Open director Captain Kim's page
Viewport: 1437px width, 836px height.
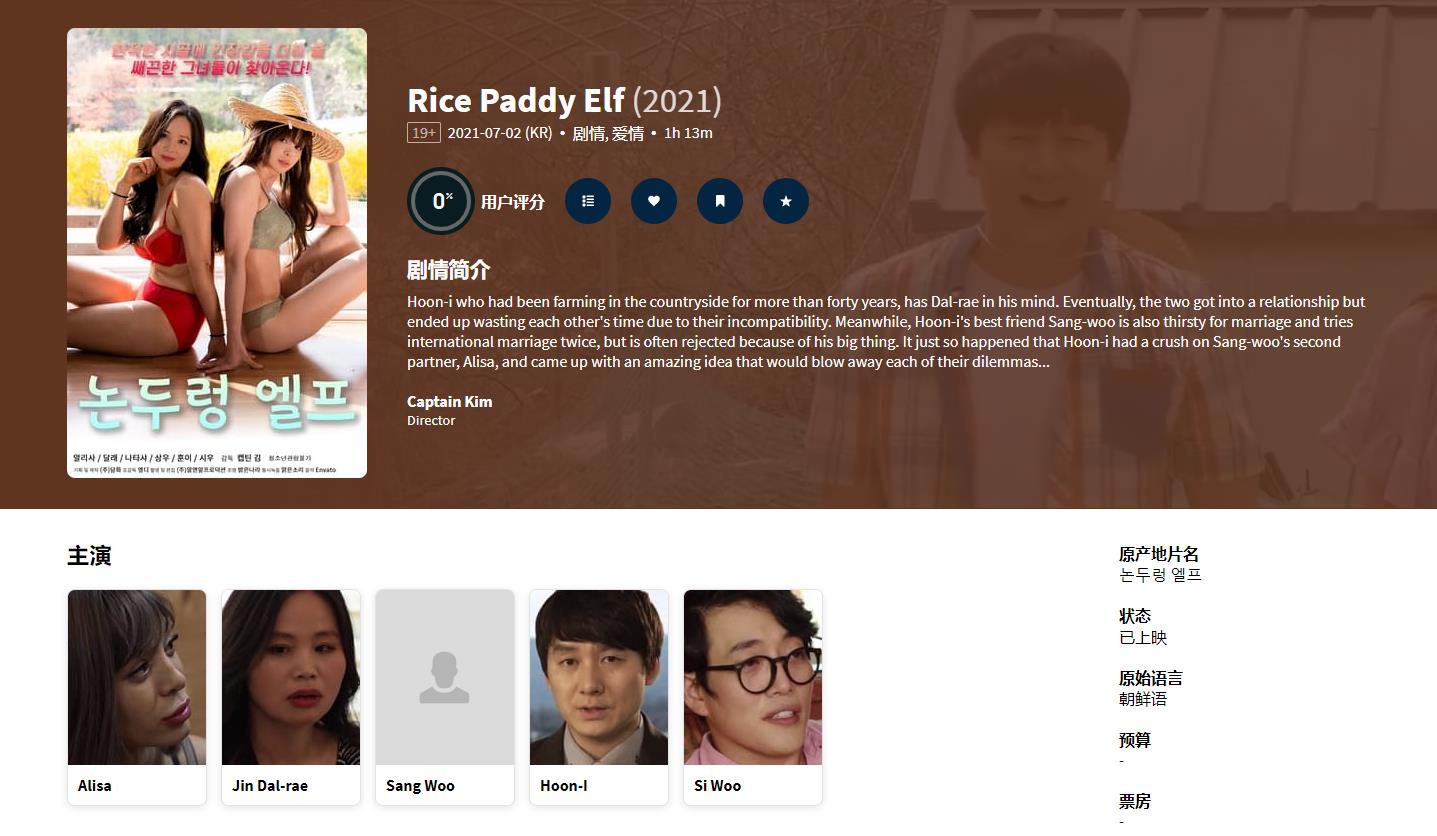(x=449, y=401)
